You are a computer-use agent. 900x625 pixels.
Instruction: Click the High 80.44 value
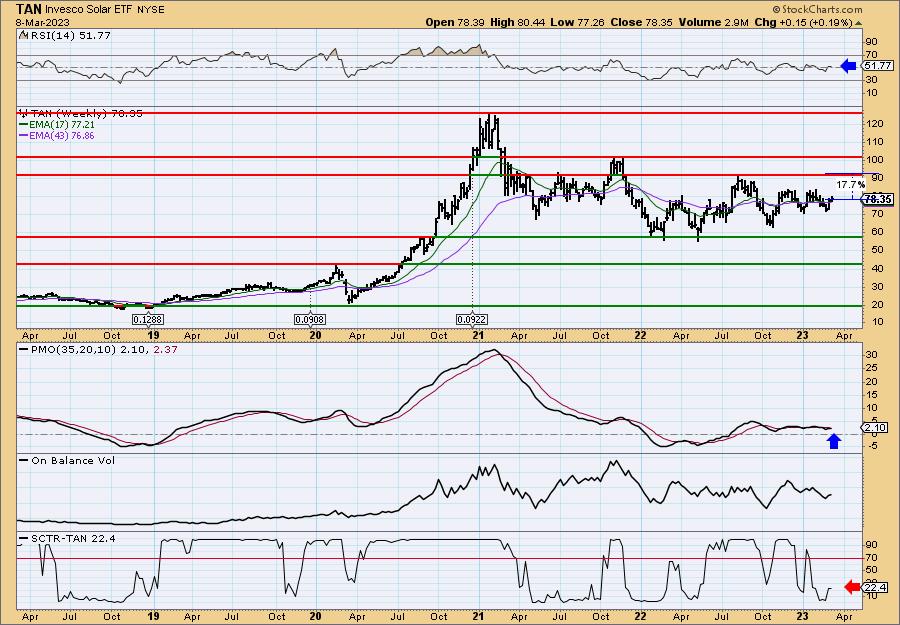pyautogui.click(x=517, y=22)
